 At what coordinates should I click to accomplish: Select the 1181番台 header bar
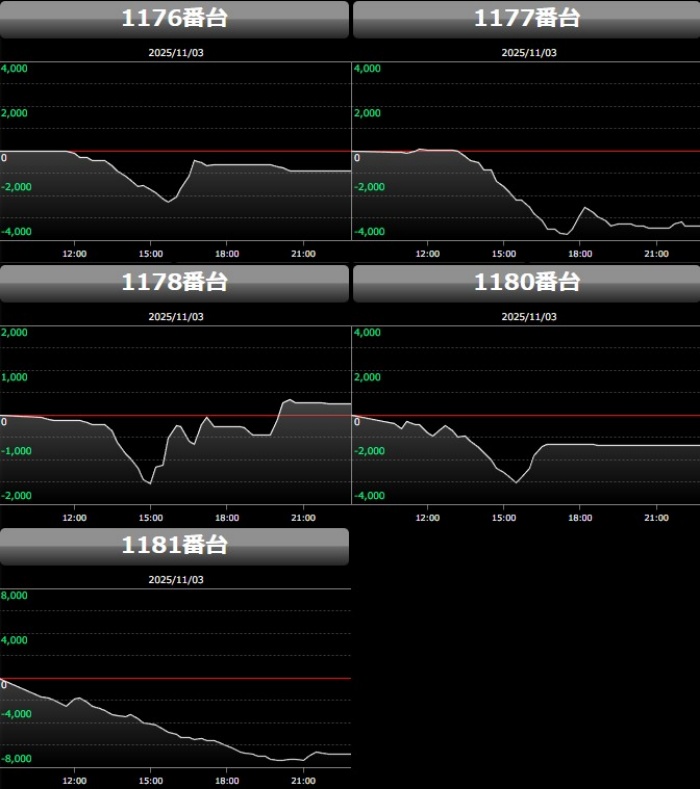point(174,546)
